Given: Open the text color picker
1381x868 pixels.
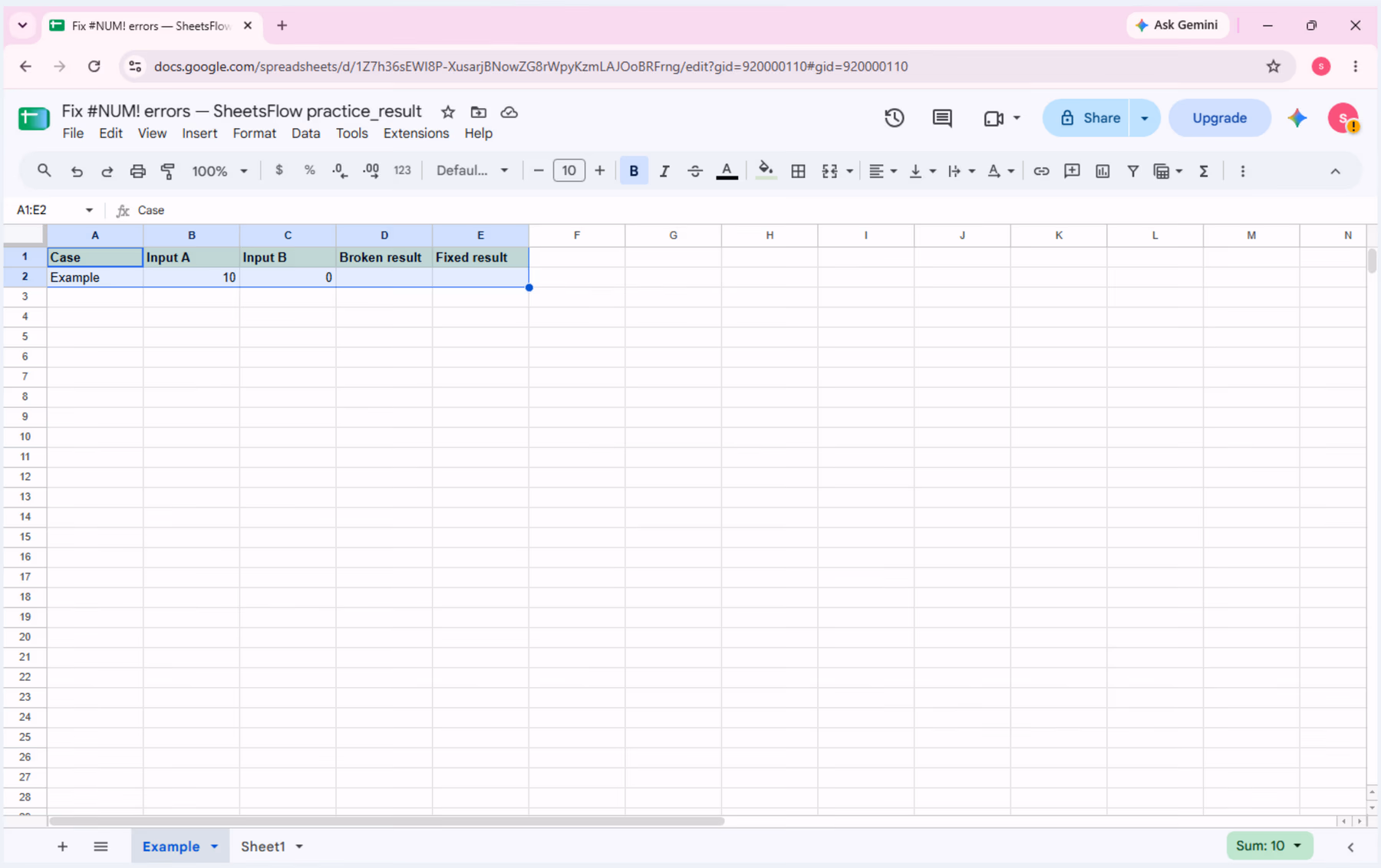Looking at the screenshot, I should [x=727, y=171].
